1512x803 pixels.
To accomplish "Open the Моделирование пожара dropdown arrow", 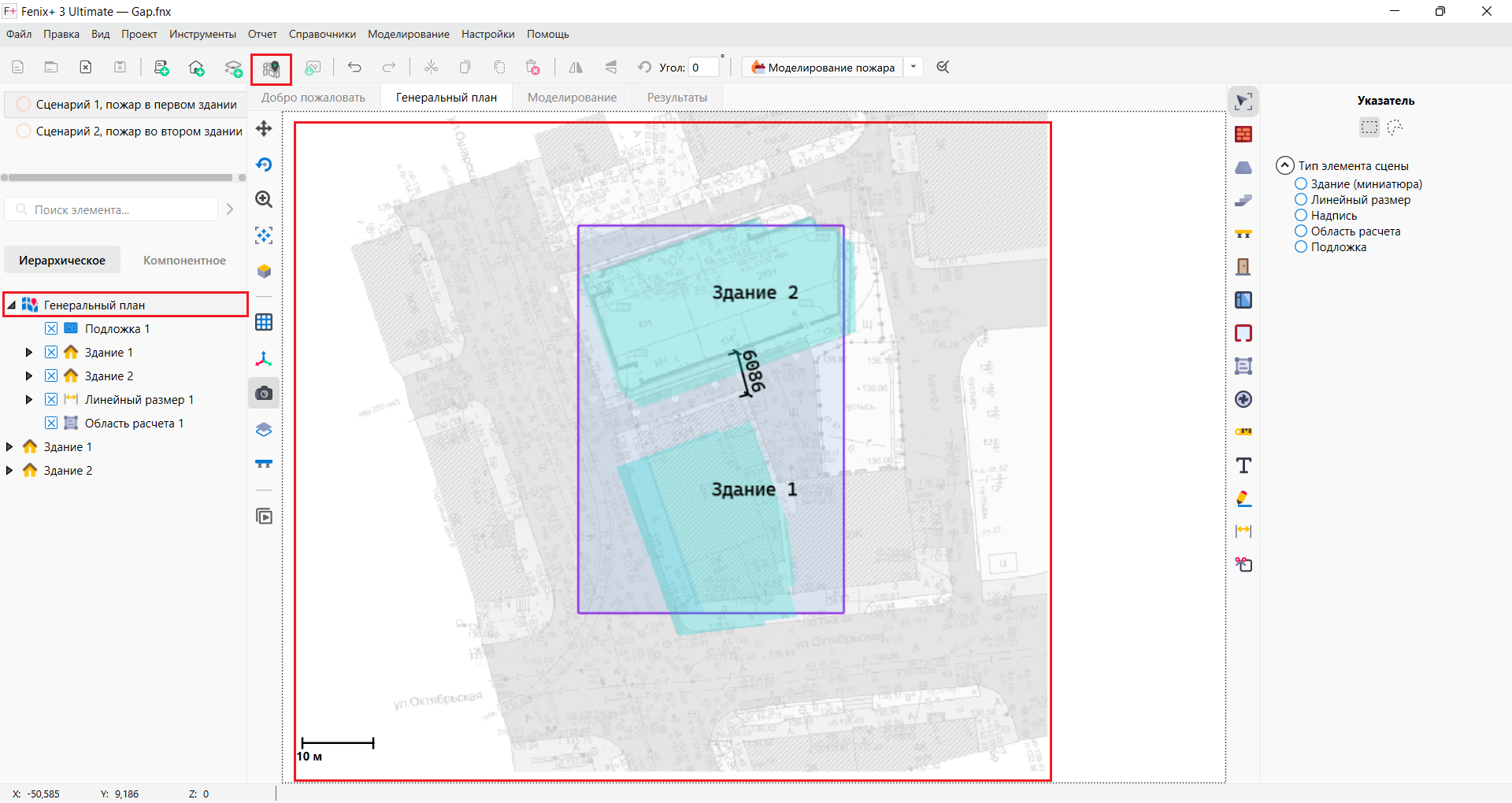I will click(913, 68).
